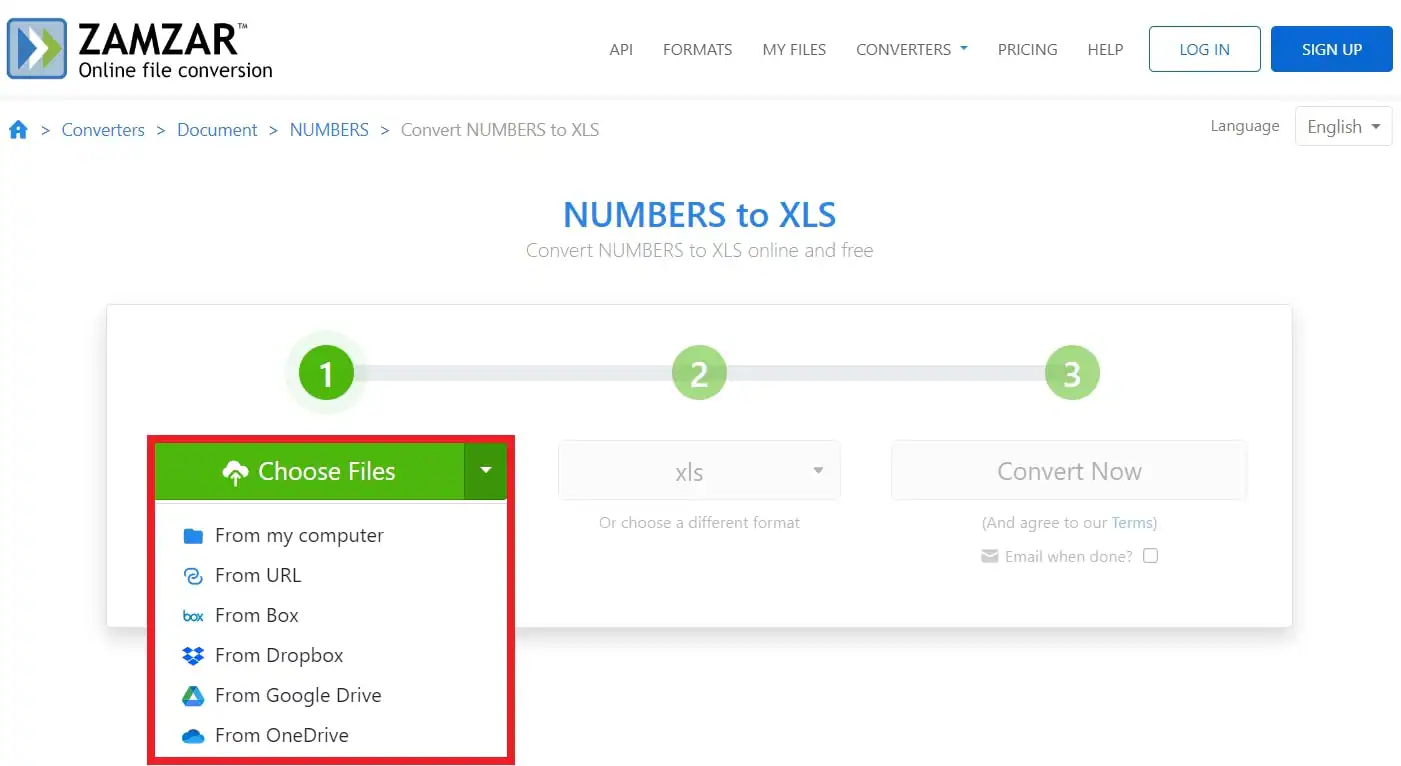Open the Terms link
The image size is (1401, 766).
coord(1132,523)
